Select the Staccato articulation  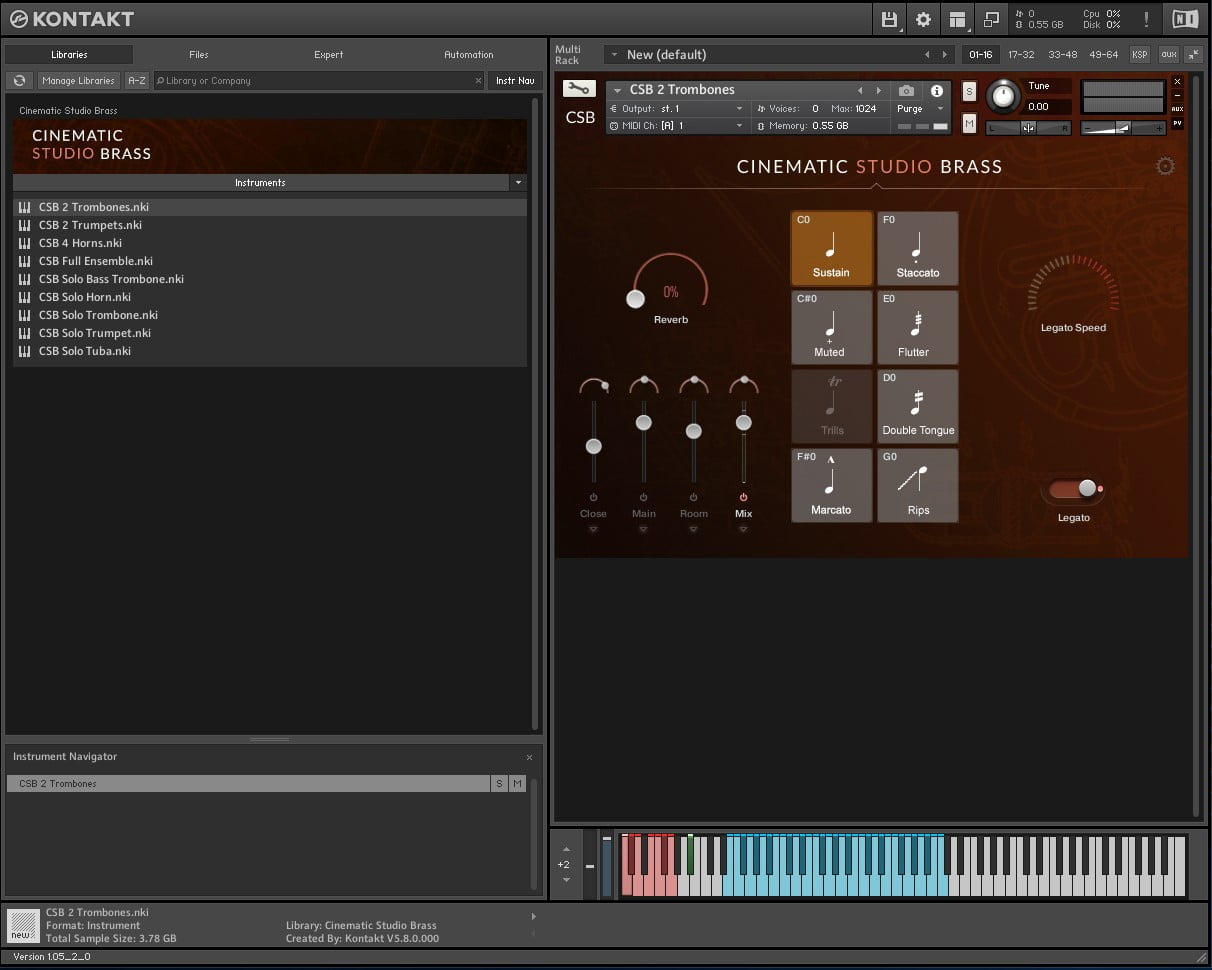point(917,248)
